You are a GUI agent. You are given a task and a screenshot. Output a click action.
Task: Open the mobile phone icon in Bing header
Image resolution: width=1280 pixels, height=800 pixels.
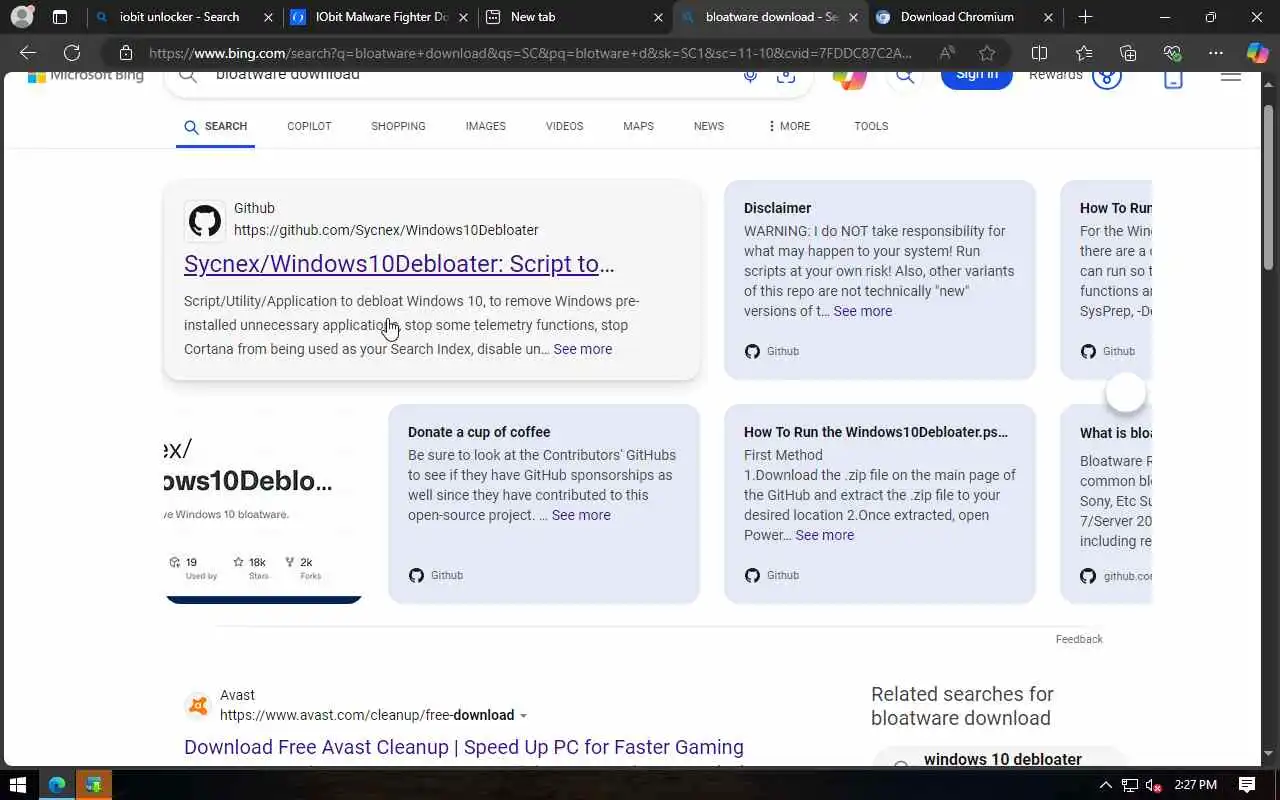pos(1173,79)
